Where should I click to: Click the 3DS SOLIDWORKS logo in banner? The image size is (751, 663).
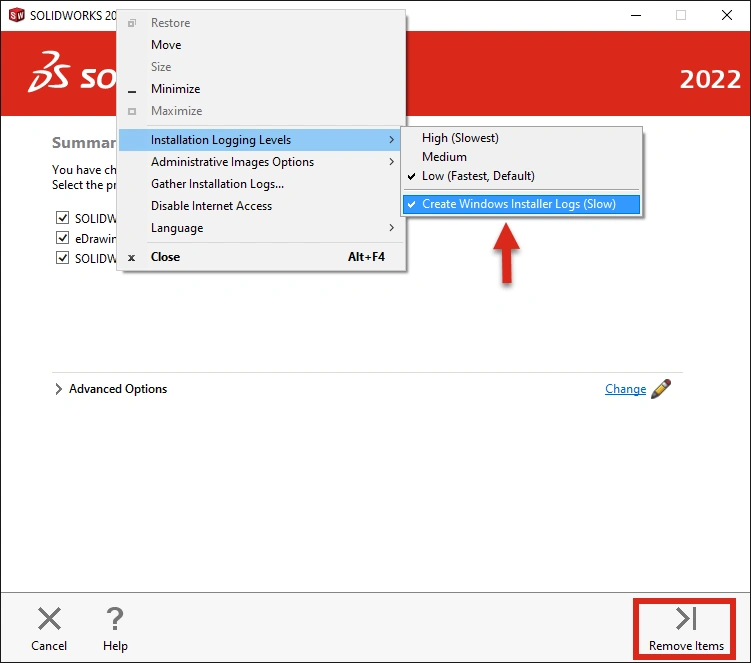[x=72, y=73]
